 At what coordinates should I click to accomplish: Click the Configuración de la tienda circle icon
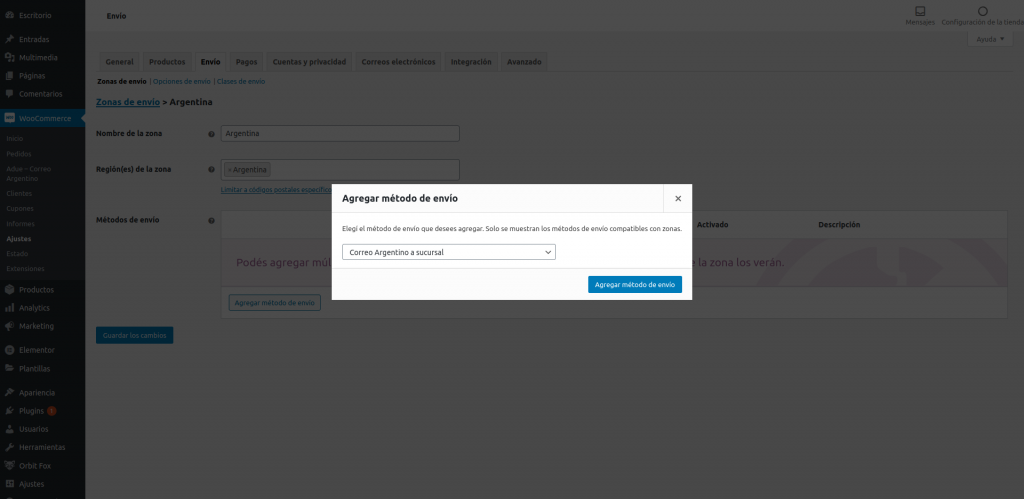coord(982,11)
